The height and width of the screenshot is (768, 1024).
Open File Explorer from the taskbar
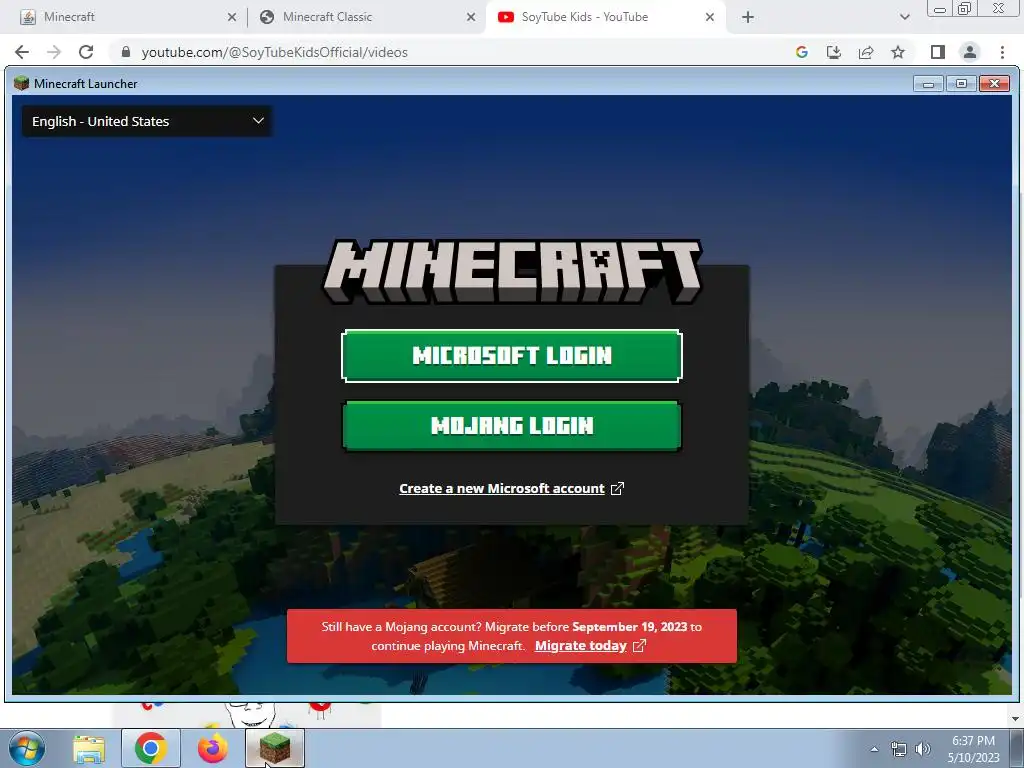point(89,750)
